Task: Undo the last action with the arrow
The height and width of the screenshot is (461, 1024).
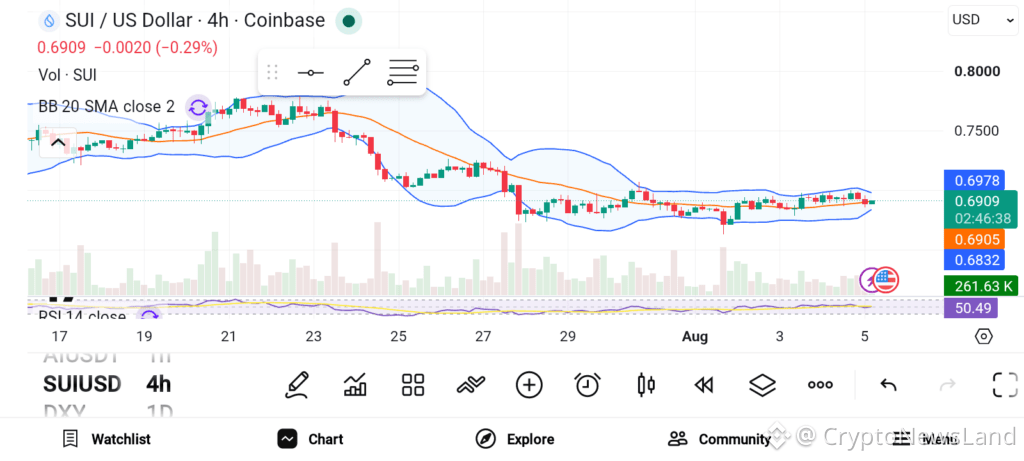Action: pos(888,385)
